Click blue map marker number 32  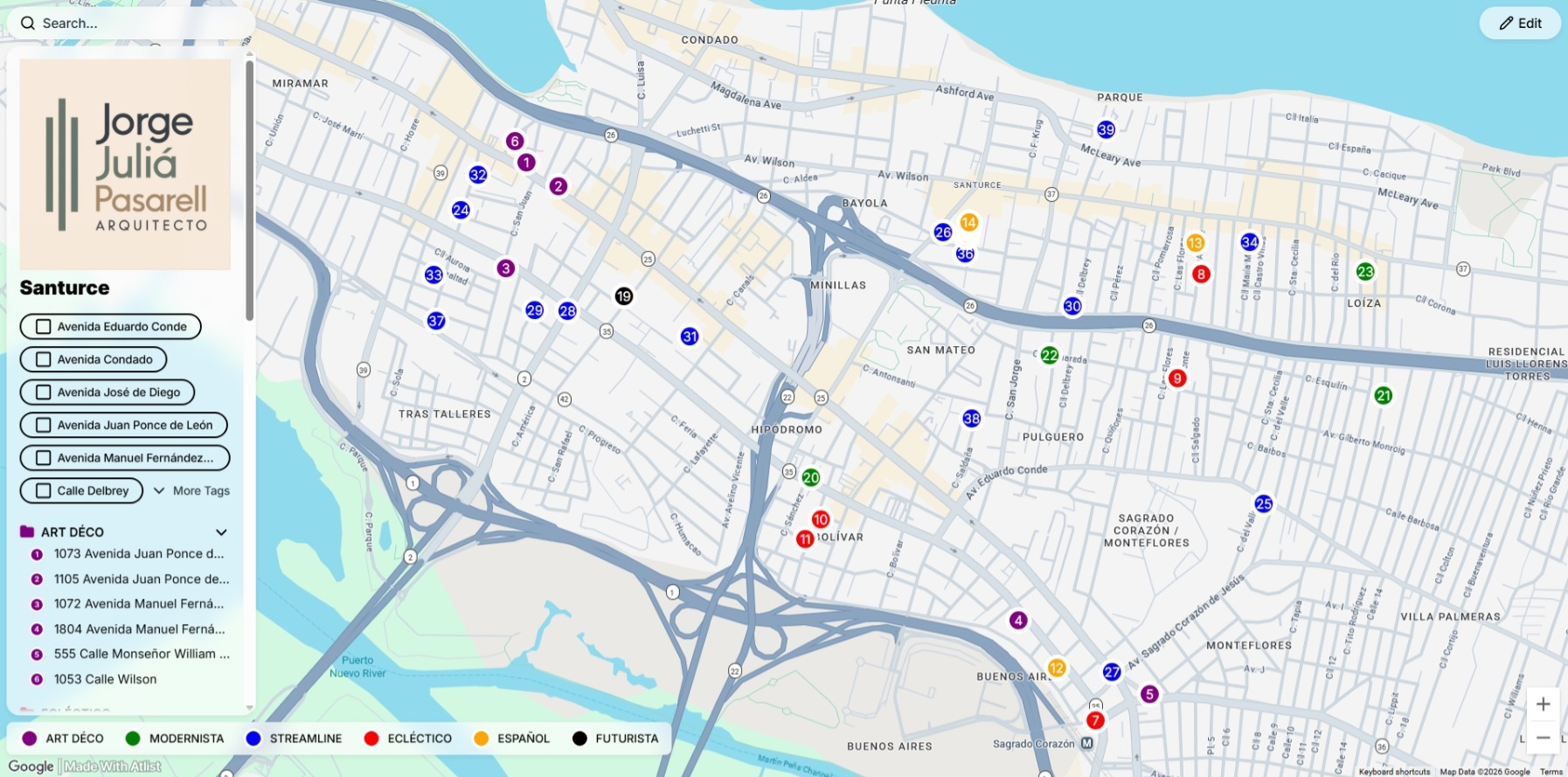pos(478,175)
